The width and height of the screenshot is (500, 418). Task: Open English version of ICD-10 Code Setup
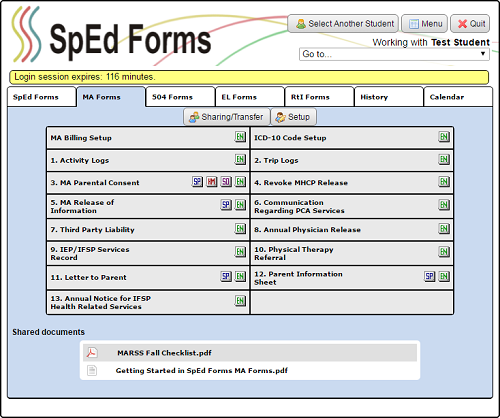point(444,137)
